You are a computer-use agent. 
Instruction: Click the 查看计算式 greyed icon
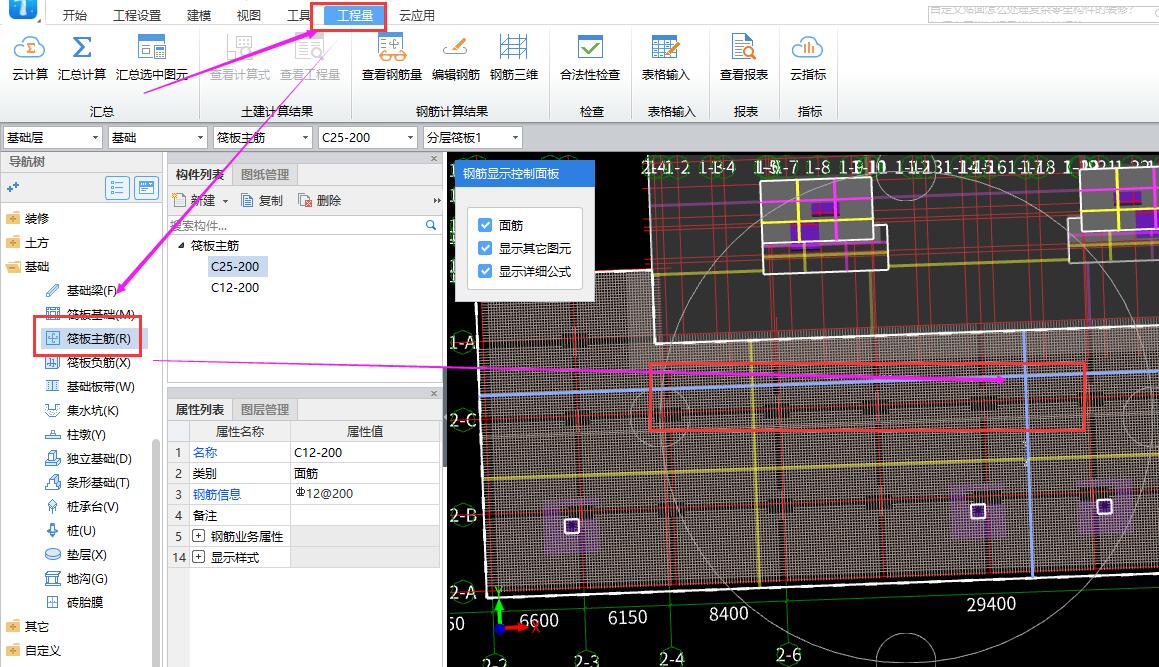pos(239,49)
